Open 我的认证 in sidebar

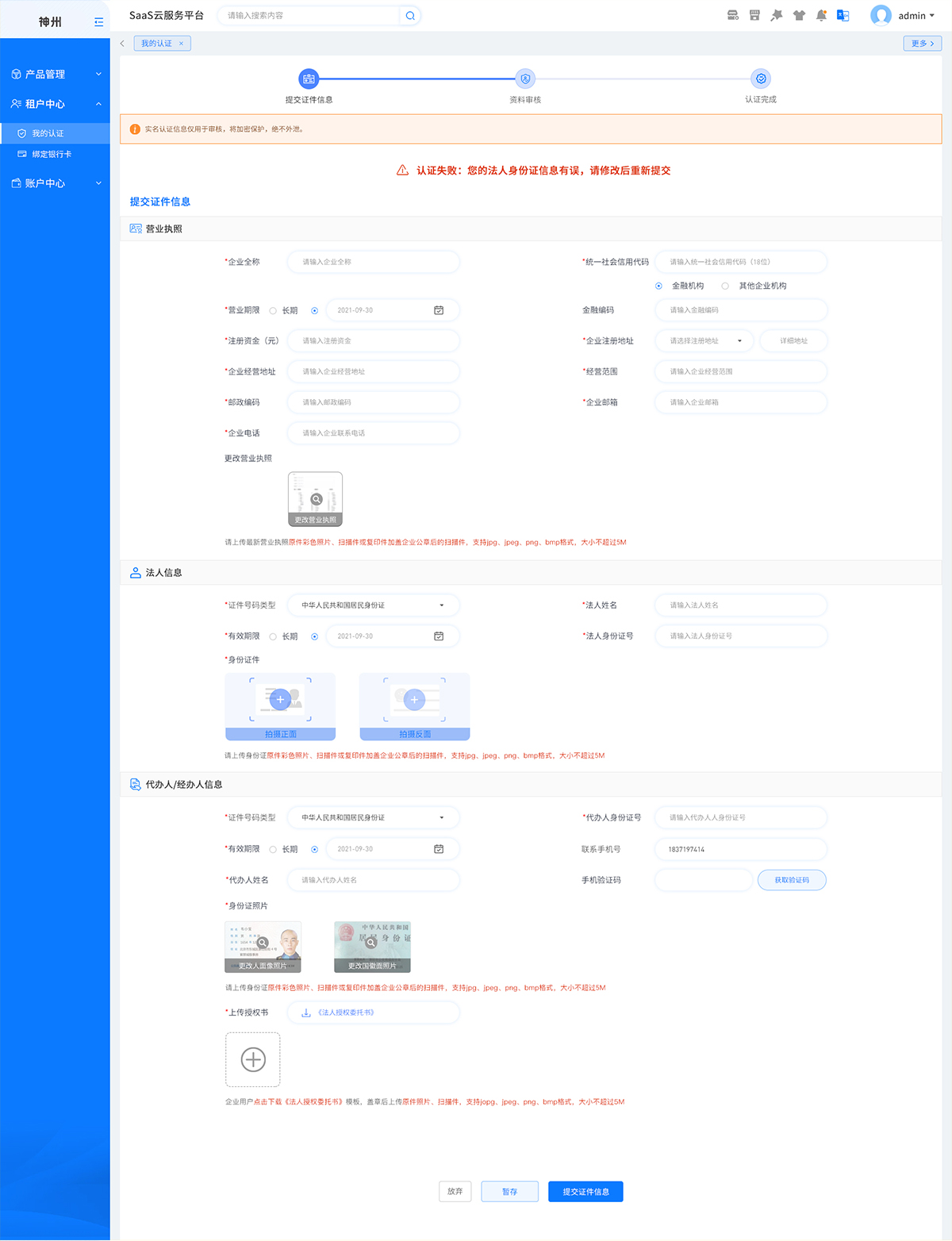[55, 133]
